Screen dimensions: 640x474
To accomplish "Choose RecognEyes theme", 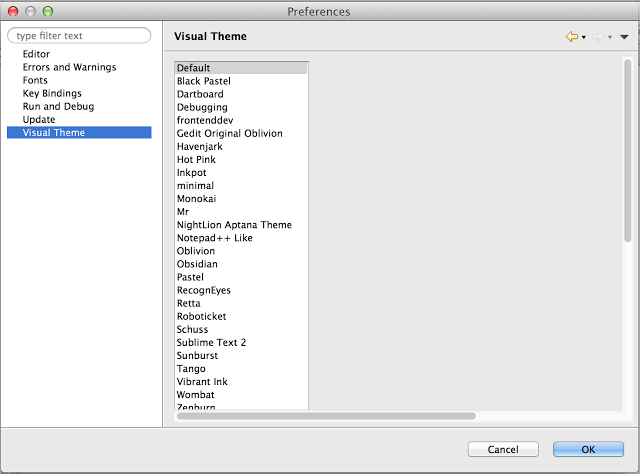I will [204, 290].
